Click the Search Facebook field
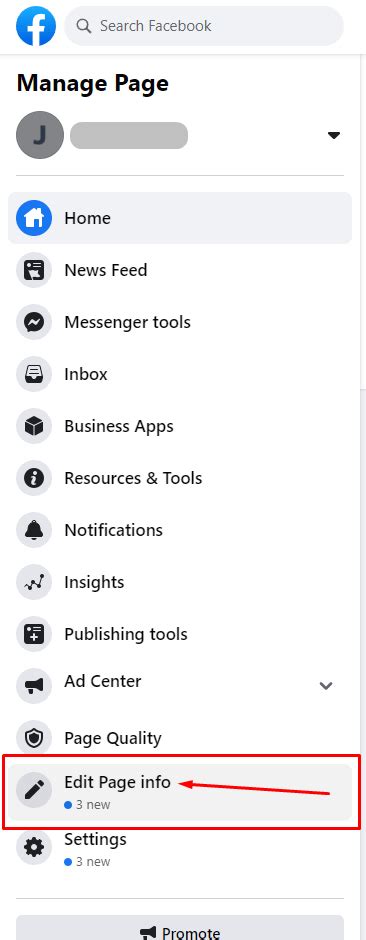This screenshot has height=940, width=366. pyautogui.click(x=204, y=26)
